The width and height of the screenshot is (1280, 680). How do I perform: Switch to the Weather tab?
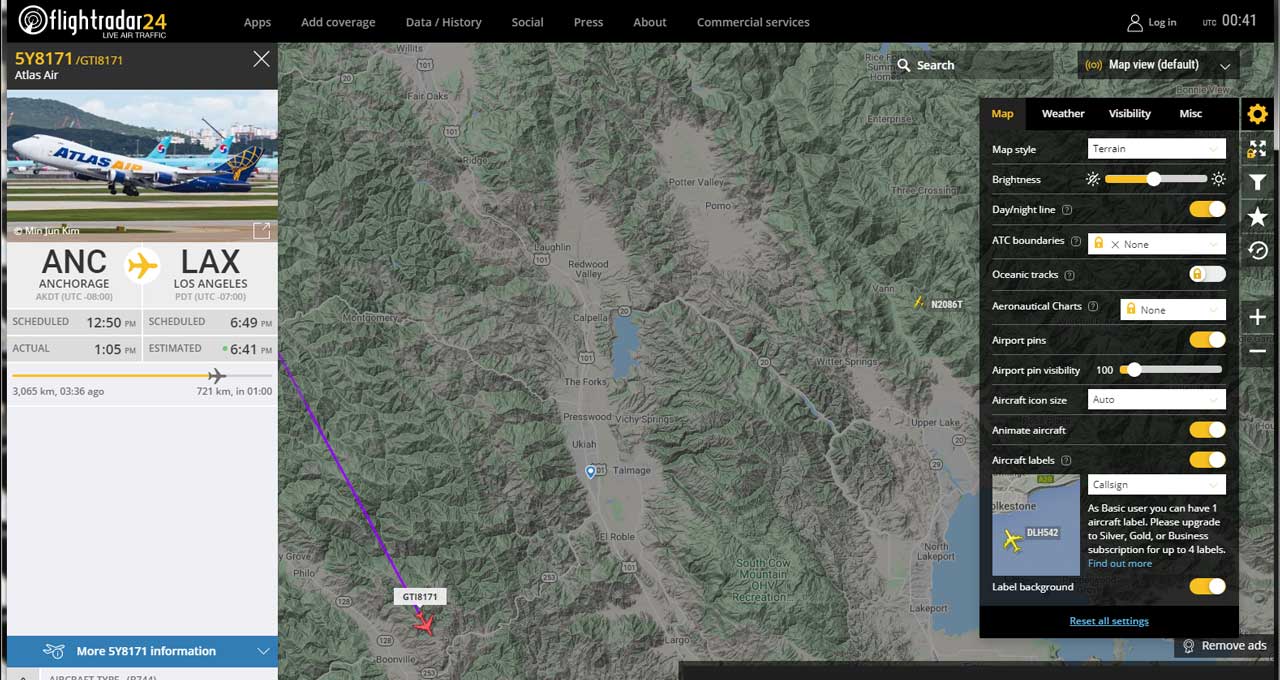(x=1062, y=114)
